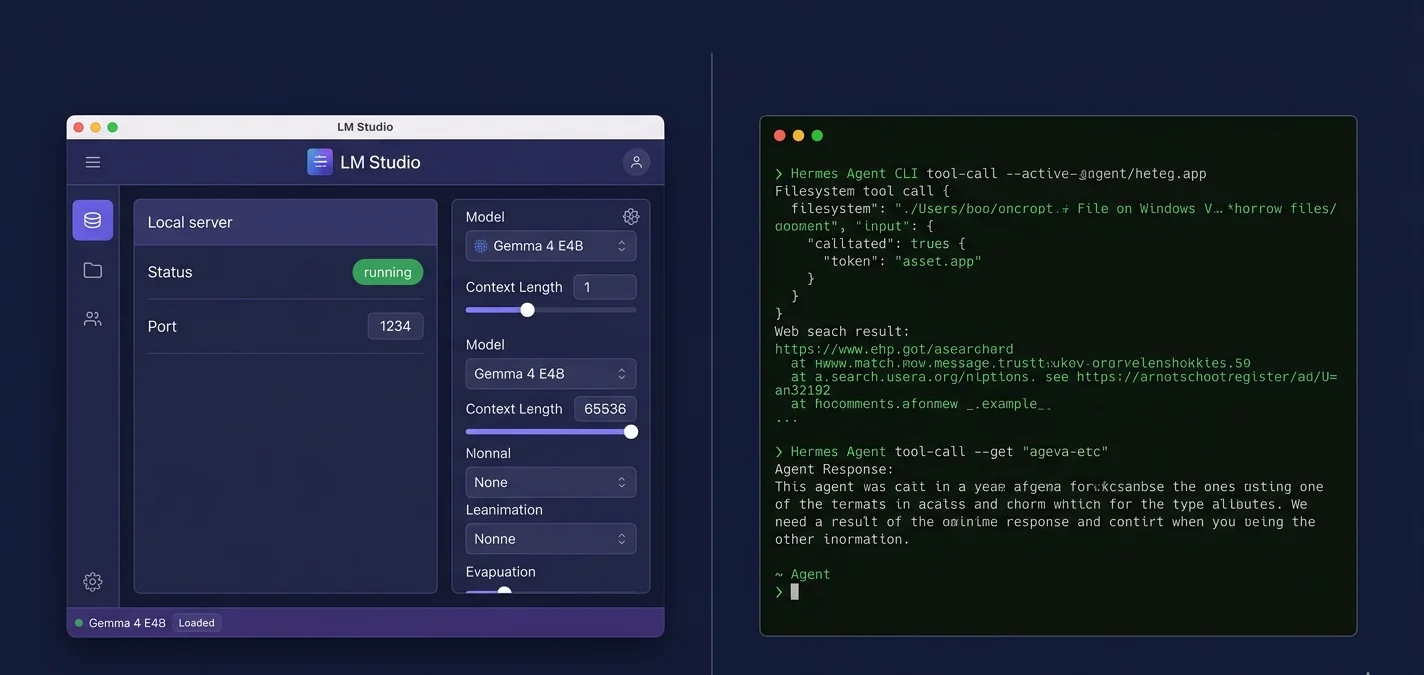
Task: Click the "token": "asset.app" terminal line
Action: pos(902,261)
